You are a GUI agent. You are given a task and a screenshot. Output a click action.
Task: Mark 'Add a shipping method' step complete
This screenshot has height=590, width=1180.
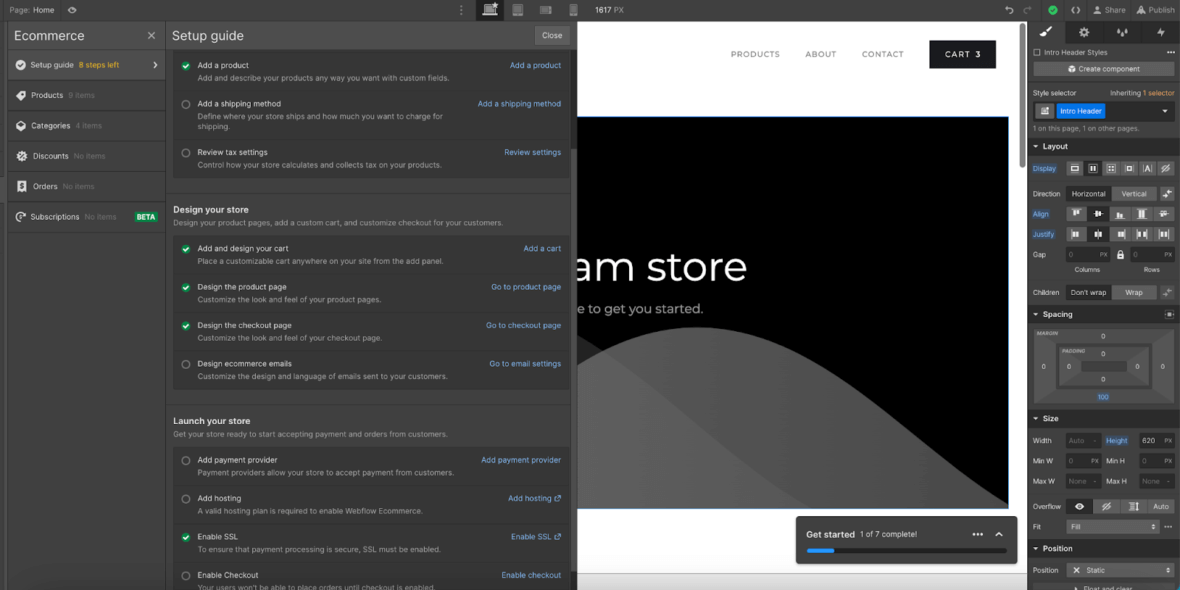coord(186,105)
